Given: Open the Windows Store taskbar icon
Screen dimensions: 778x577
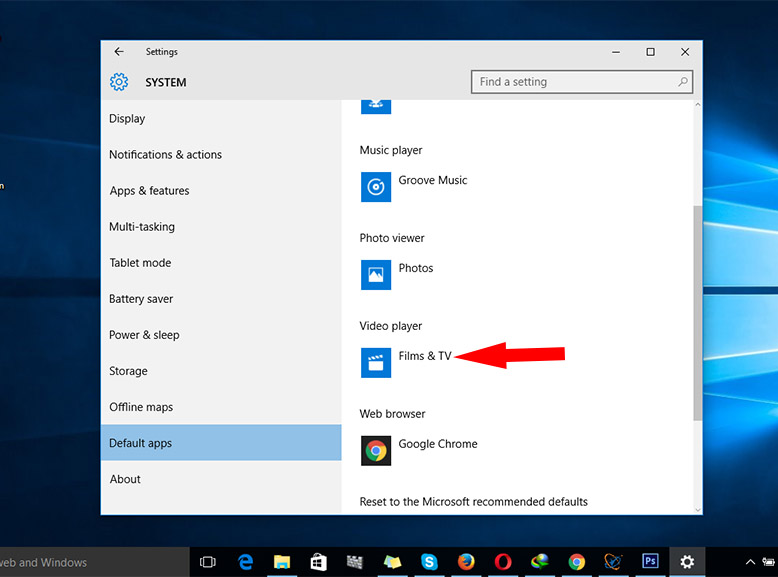Looking at the screenshot, I should pos(319,562).
